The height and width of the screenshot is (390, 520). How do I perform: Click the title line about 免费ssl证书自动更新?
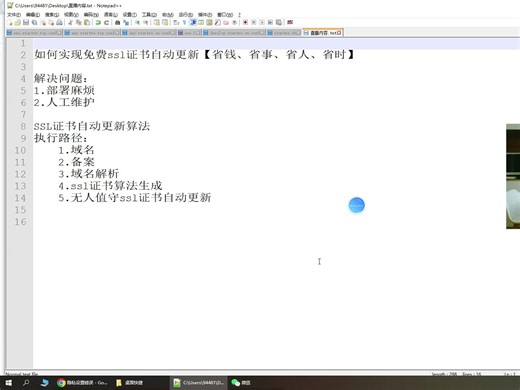pos(194,54)
